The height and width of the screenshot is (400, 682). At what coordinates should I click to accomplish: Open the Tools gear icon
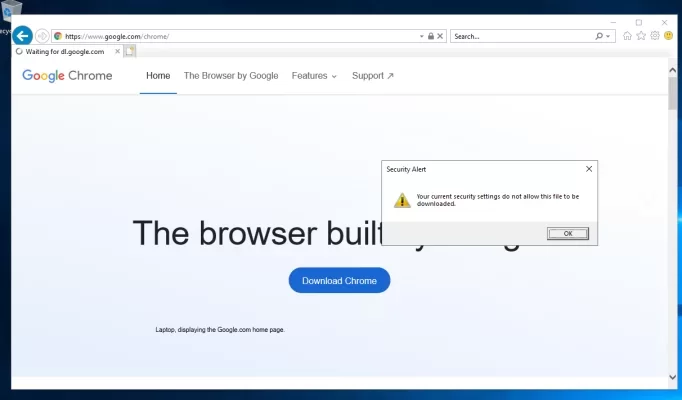coord(655,36)
